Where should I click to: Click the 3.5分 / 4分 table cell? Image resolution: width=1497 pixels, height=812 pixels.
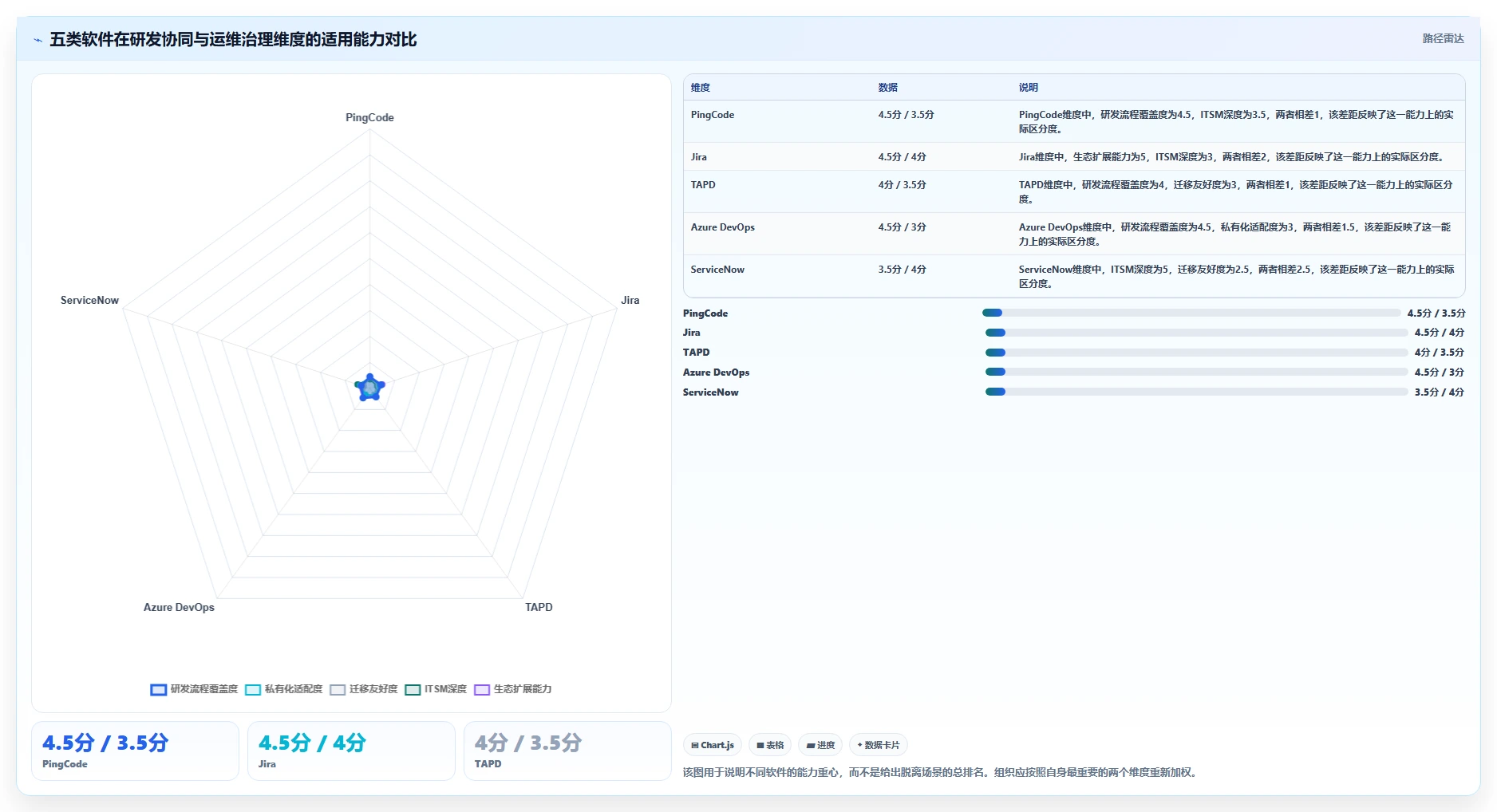(x=903, y=270)
